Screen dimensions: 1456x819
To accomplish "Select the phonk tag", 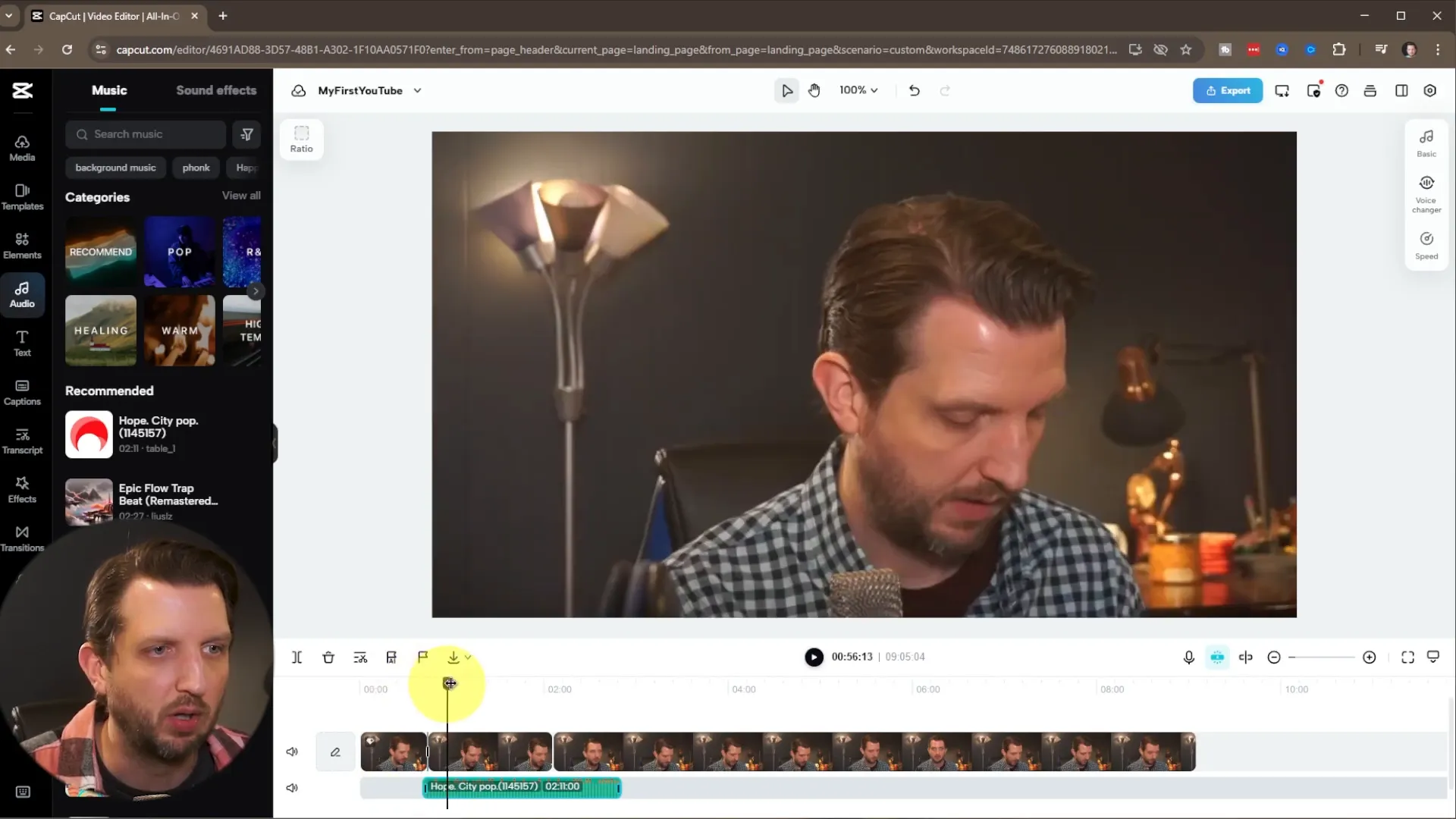I will coord(196,168).
